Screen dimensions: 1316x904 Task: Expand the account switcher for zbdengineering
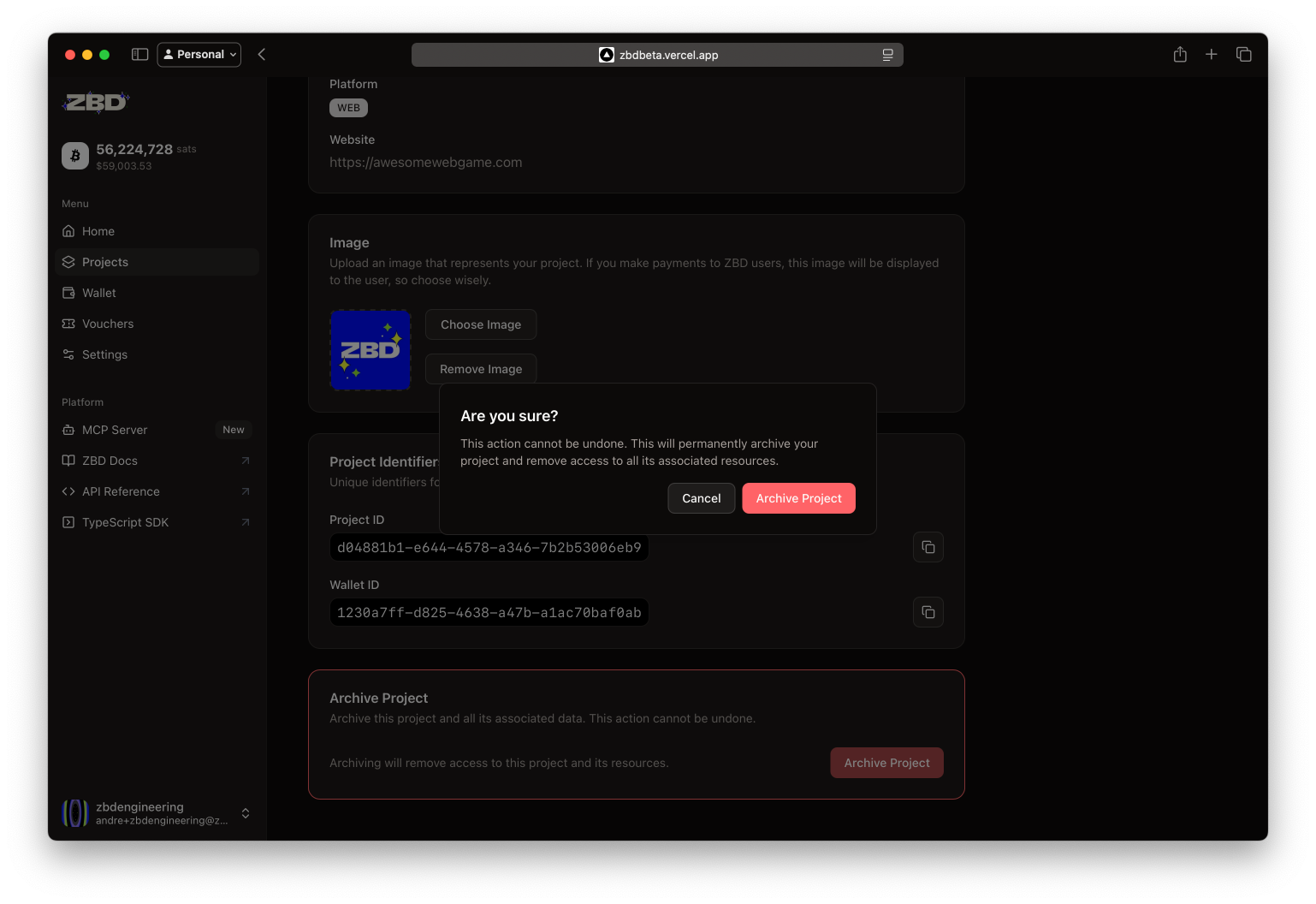pos(245,813)
